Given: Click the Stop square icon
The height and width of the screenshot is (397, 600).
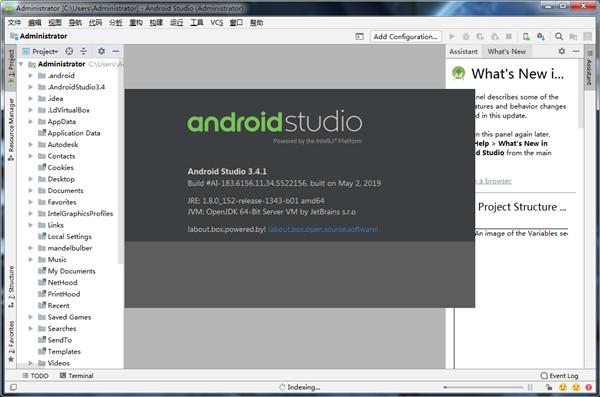Looking at the screenshot, I should [509, 36].
